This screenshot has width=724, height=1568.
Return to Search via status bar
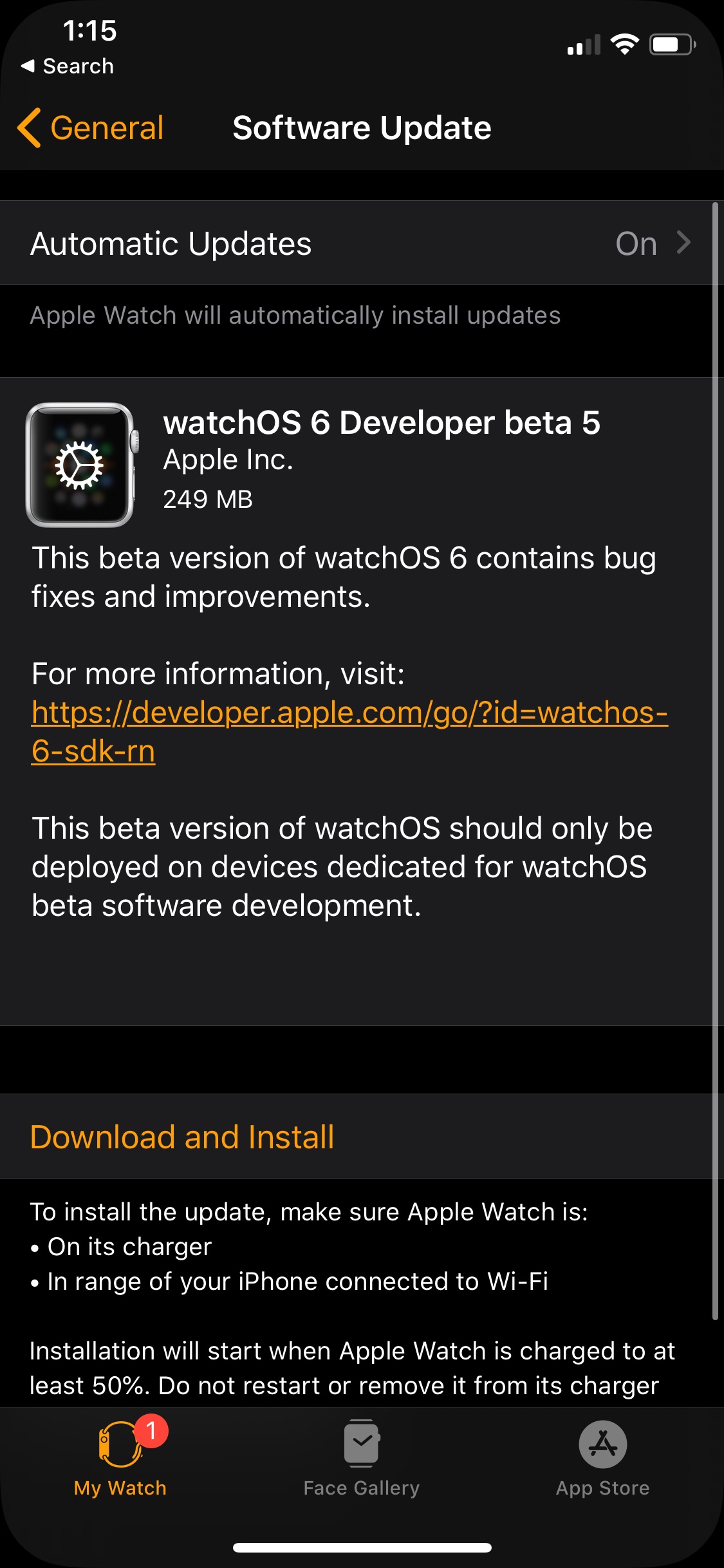(68, 66)
